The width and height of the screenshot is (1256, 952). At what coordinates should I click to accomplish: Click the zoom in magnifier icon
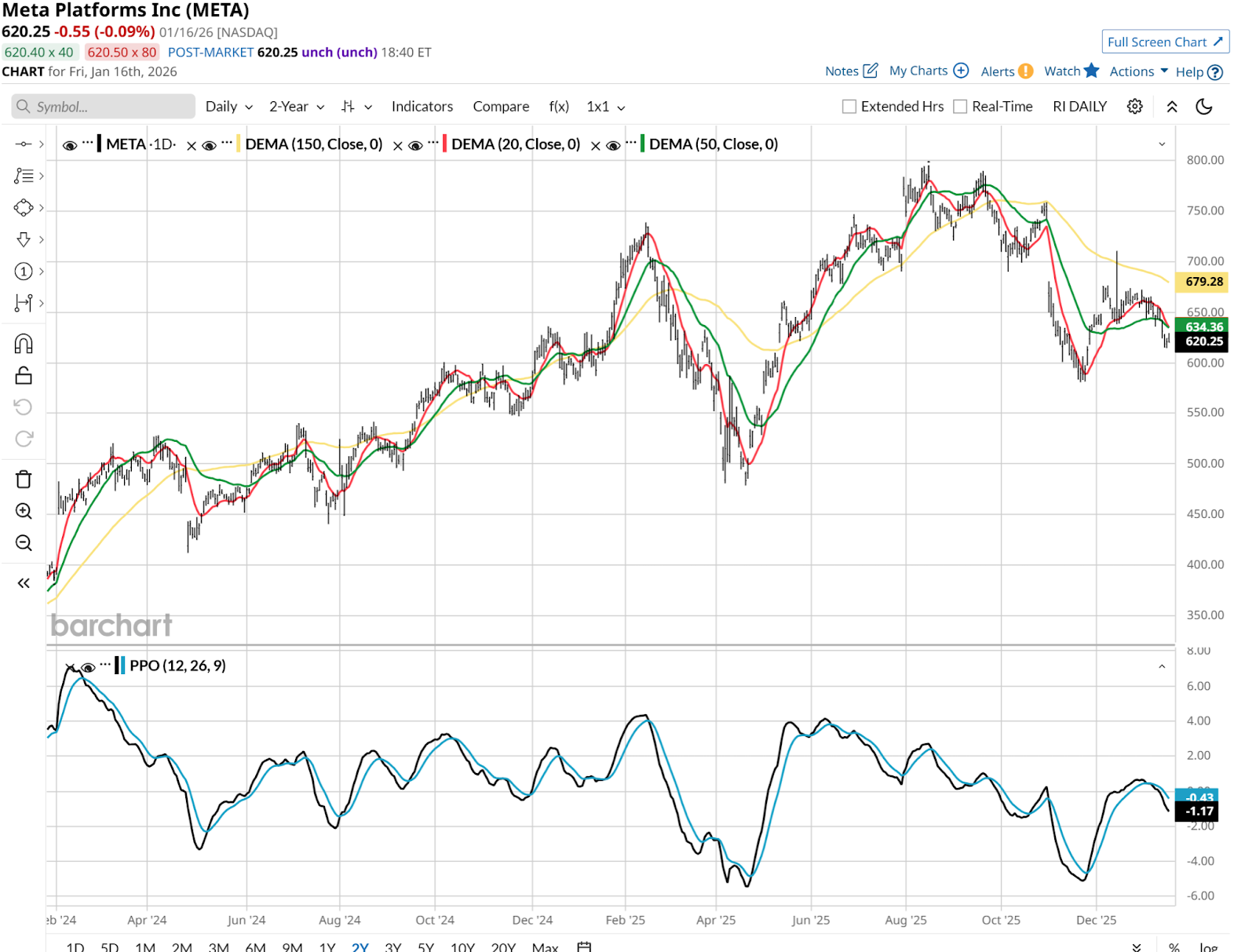pyautogui.click(x=24, y=512)
